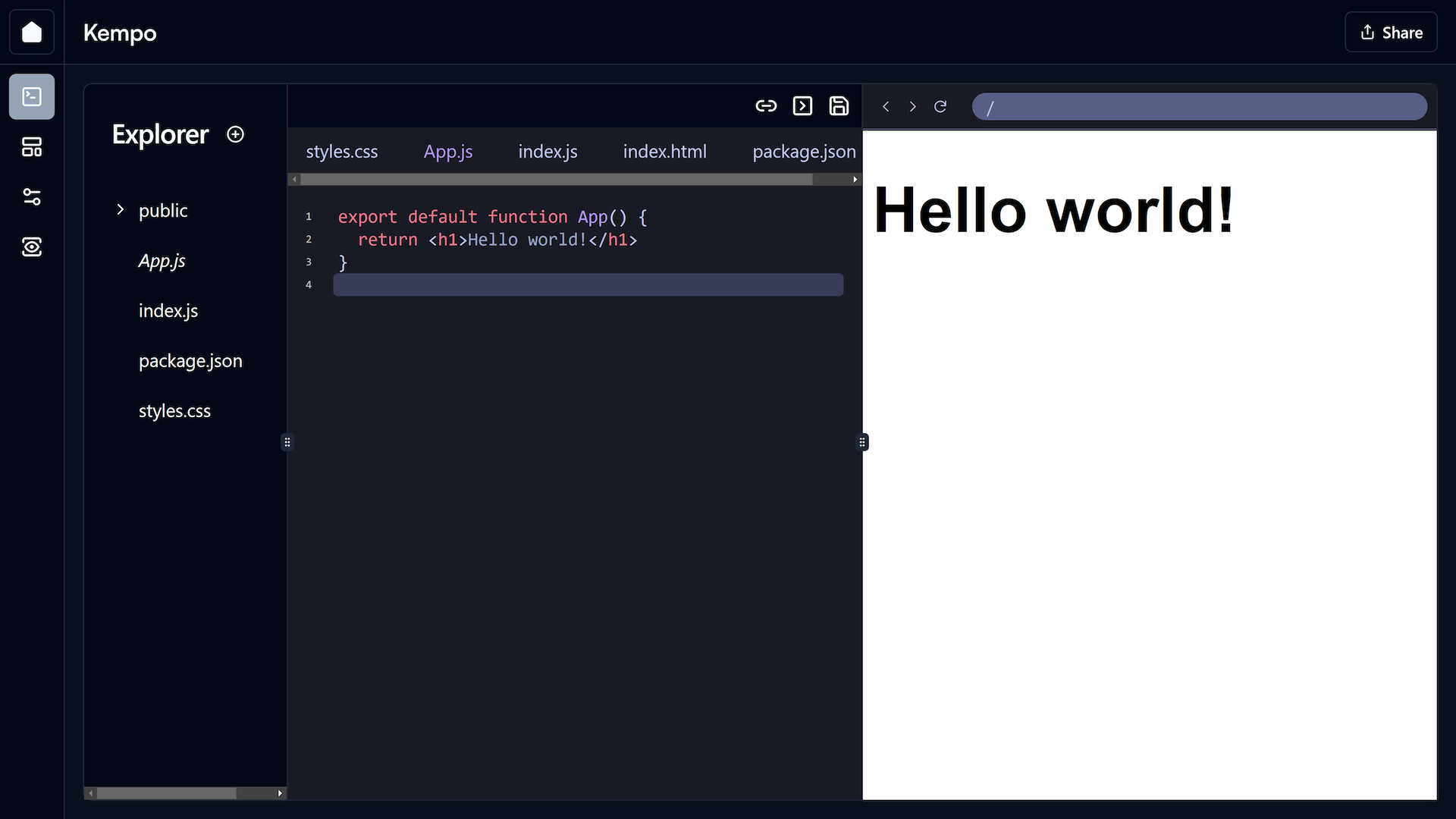Open package.json in the Explorer tree
1456x819 pixels.
coord(190,361)
